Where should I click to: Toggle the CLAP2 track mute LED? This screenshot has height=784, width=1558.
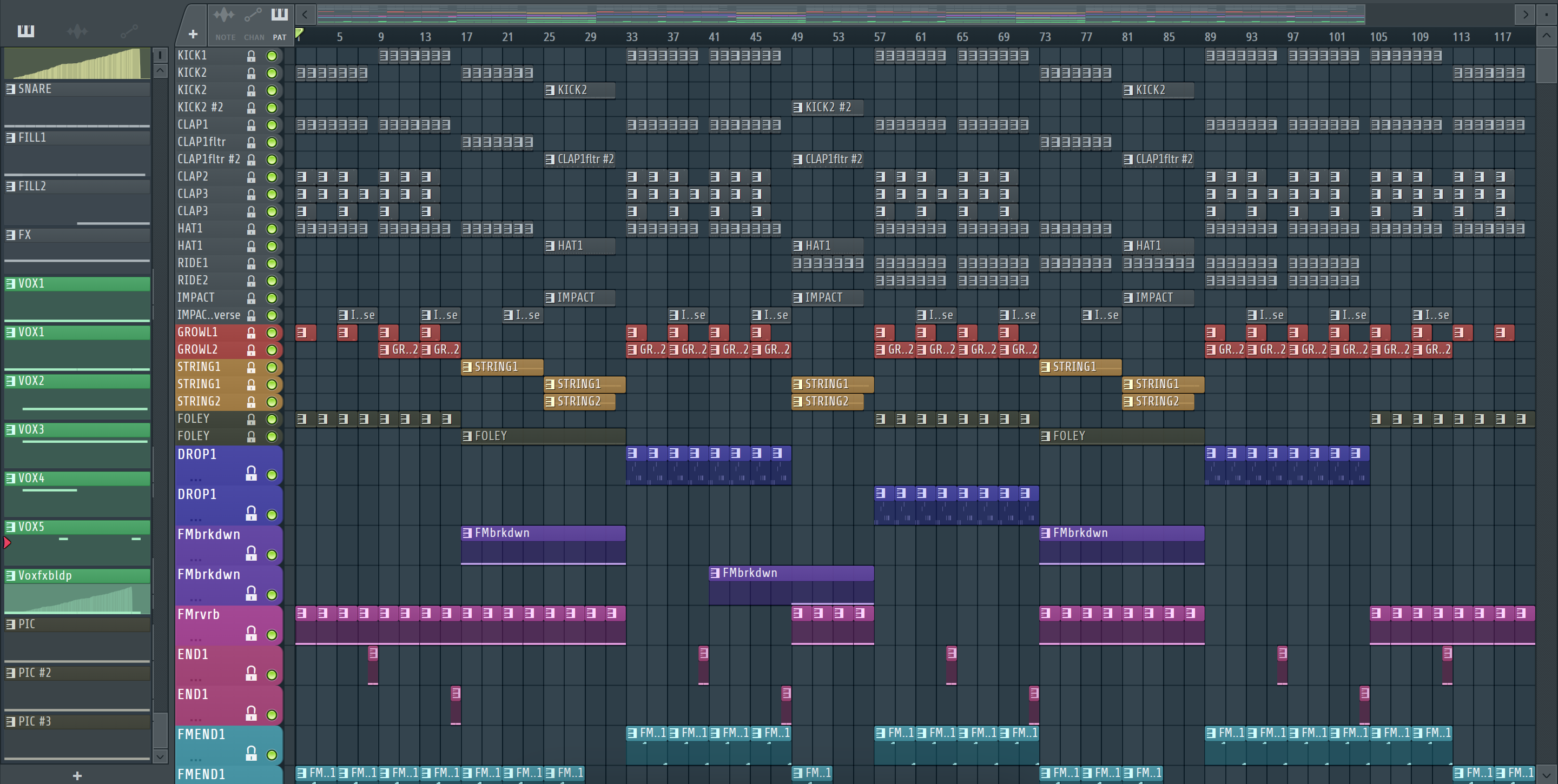pos(272,177)
